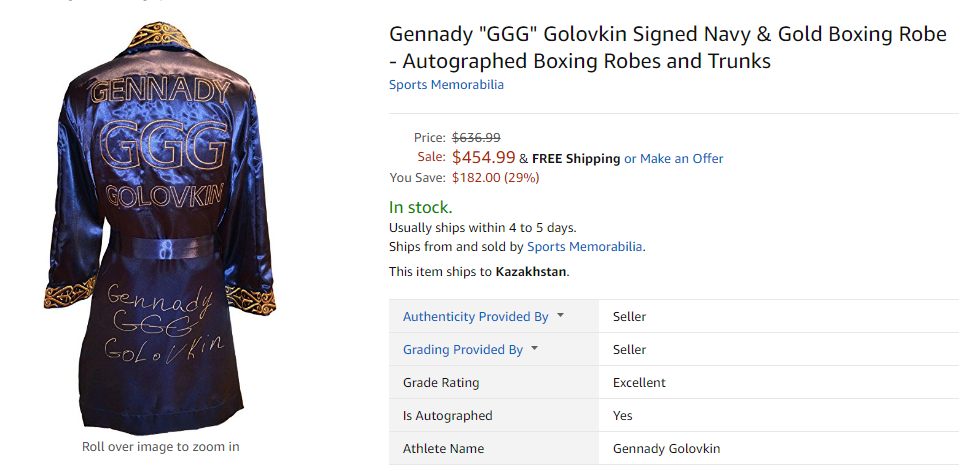Click Sports Memorabilia seller link in ships-from line

585,246
